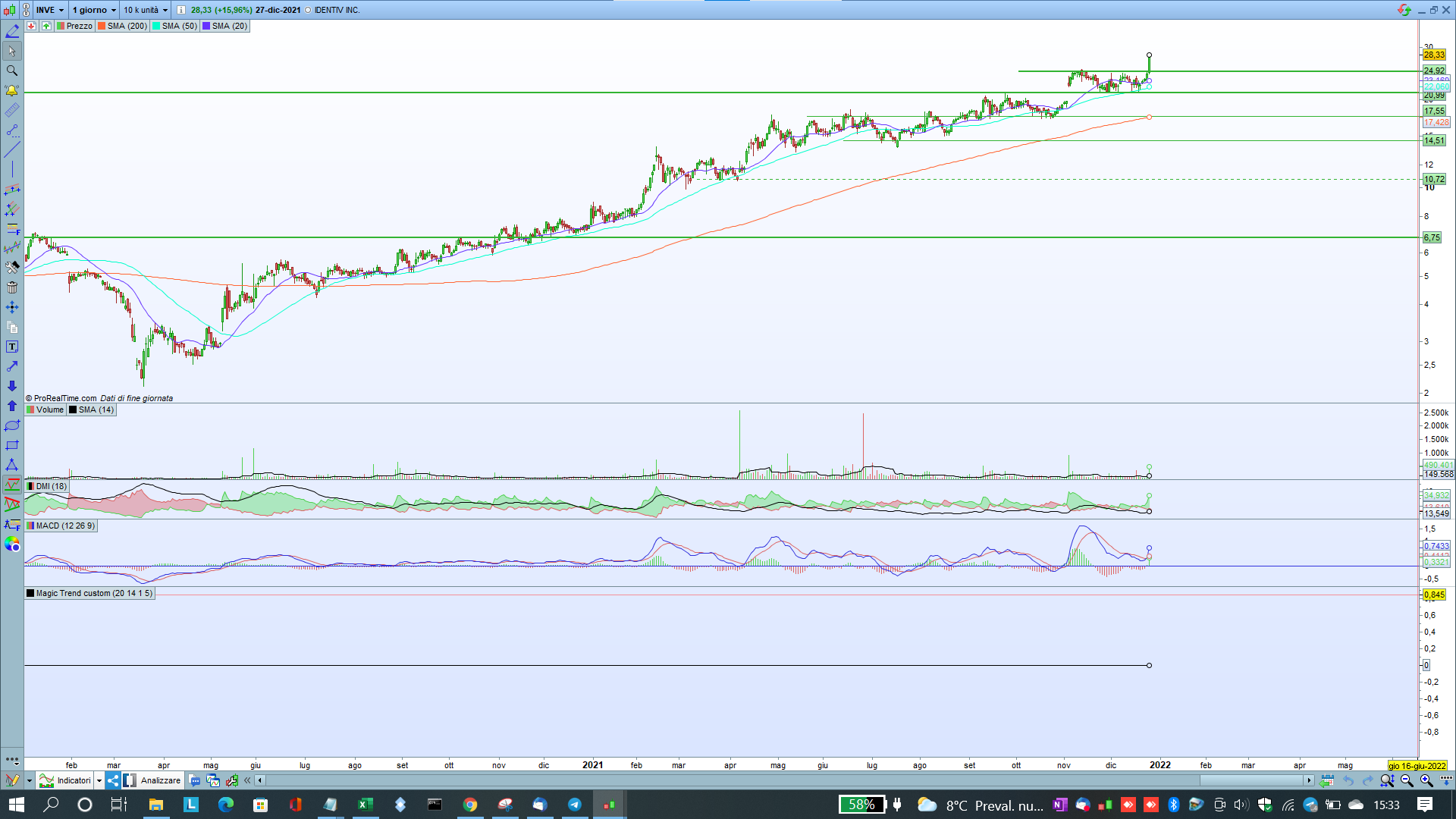Screen dimensions: 1456x819
Task: Select the text annotation tool
Action: coord(12,347)
